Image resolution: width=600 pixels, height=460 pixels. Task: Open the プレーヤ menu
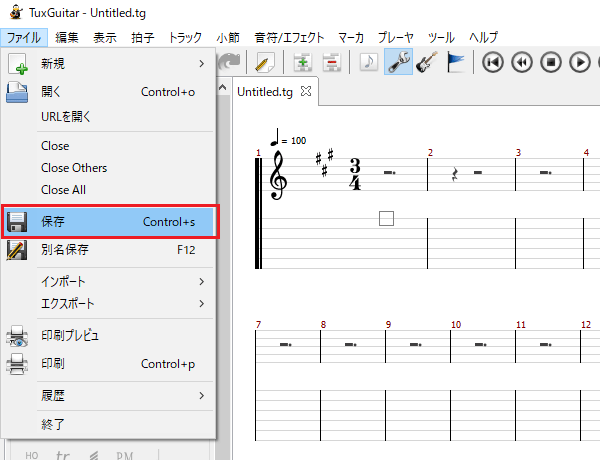(396, 38)
